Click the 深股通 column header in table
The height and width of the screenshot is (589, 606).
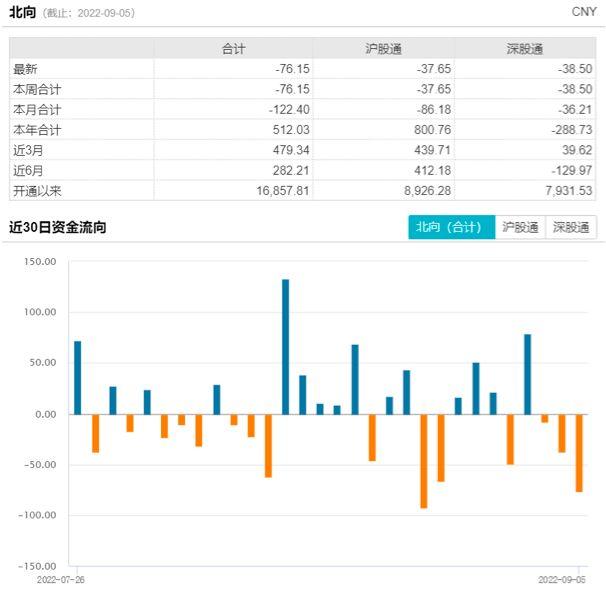525,49
